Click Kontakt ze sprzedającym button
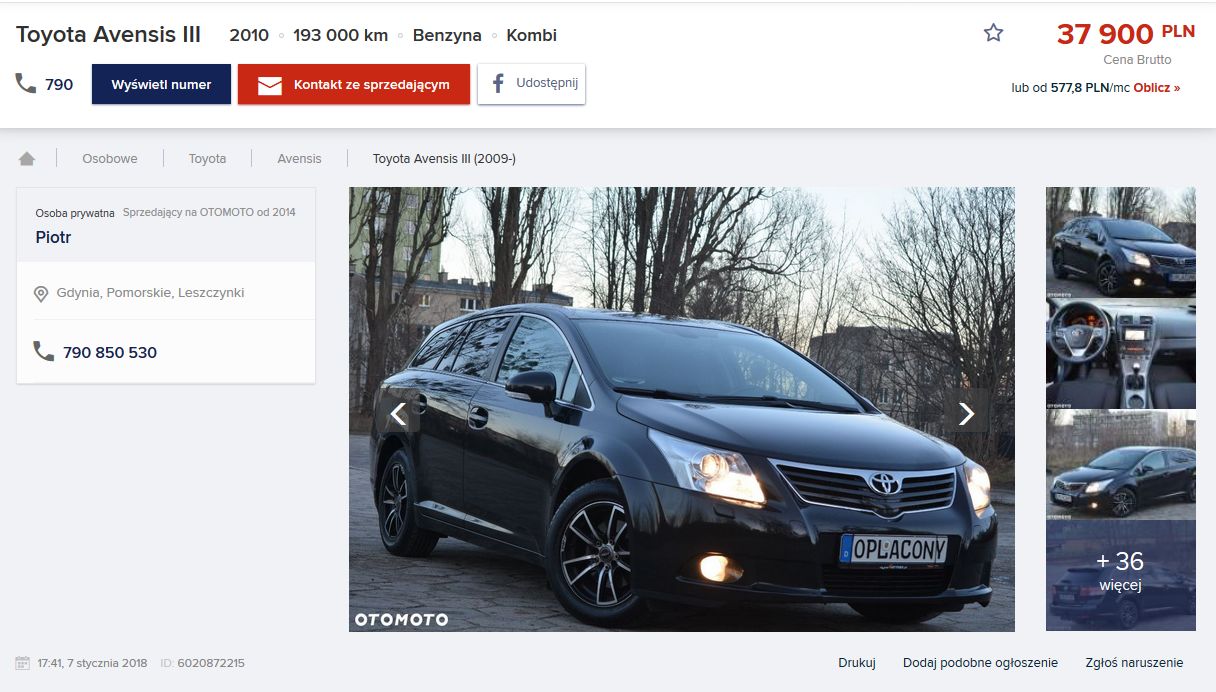The image size is (1216, 692). coord(354,84)
